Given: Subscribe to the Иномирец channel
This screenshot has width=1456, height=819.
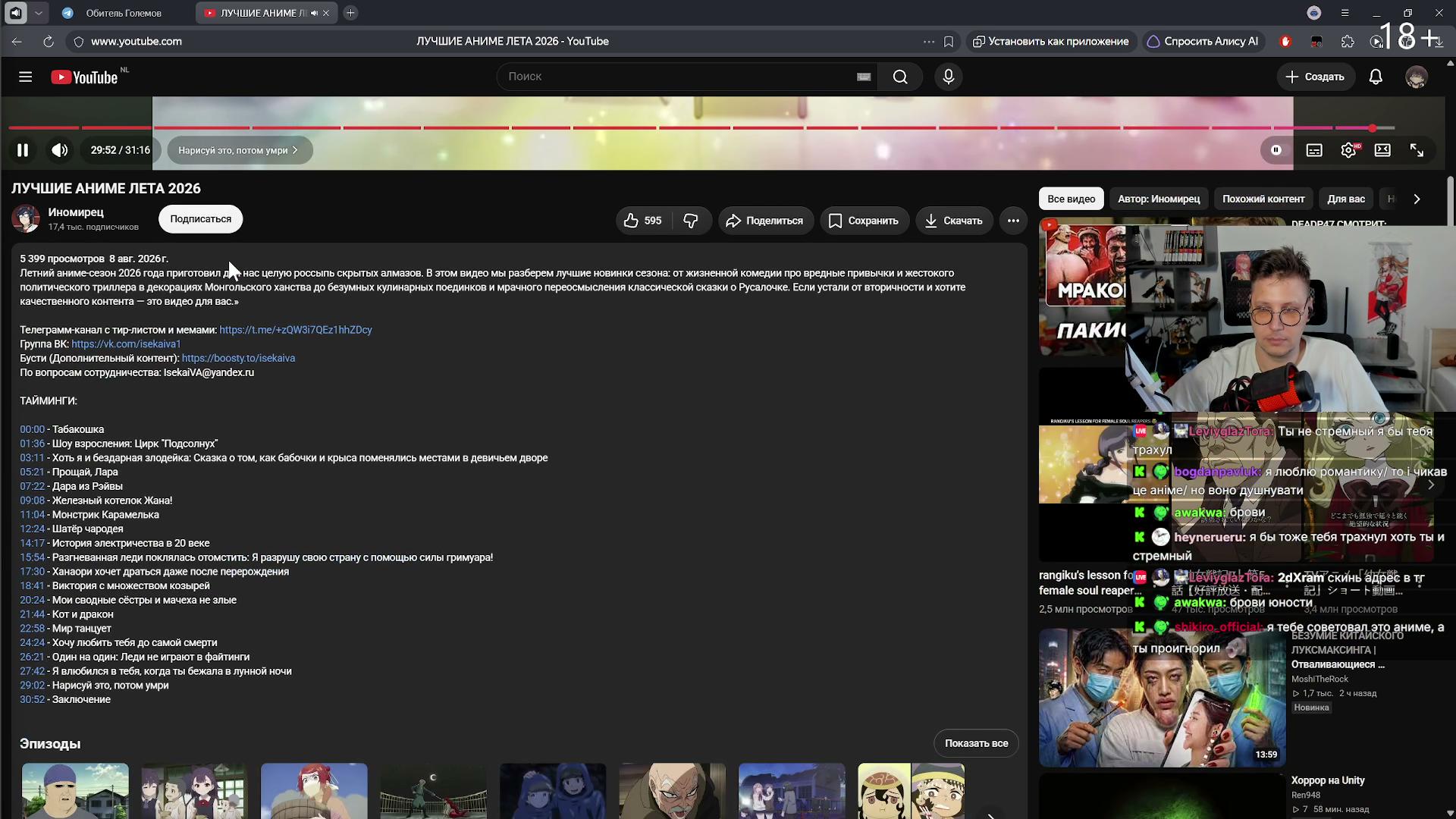Looking at the screenshot, I should coord(200,219).
